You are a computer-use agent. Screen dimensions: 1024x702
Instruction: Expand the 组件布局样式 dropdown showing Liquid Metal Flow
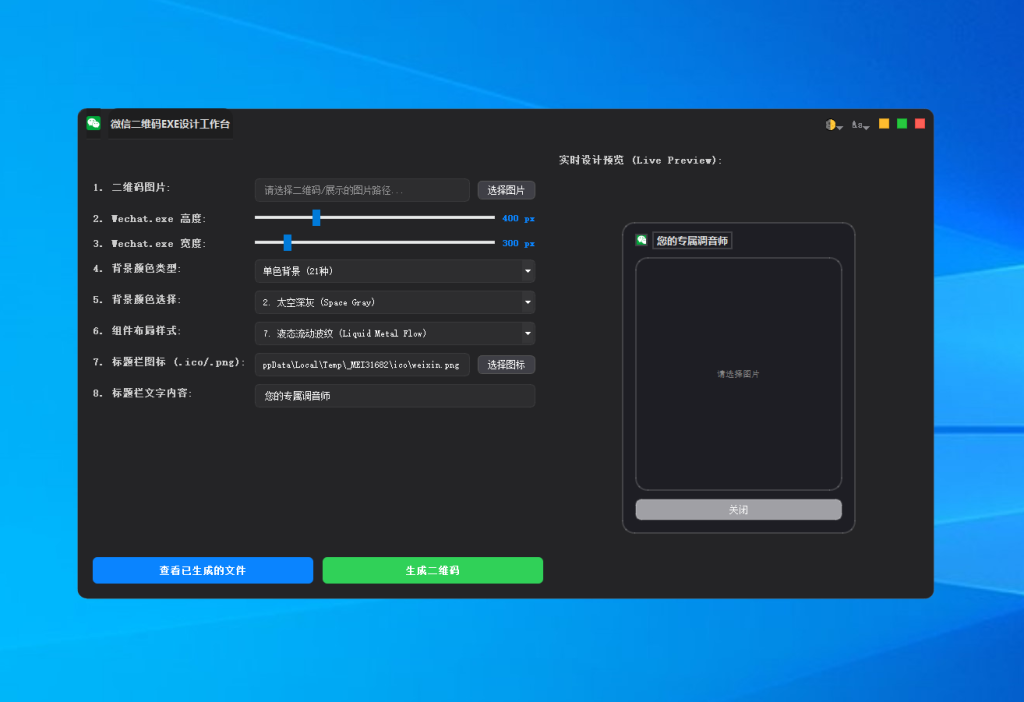(394, 333)
